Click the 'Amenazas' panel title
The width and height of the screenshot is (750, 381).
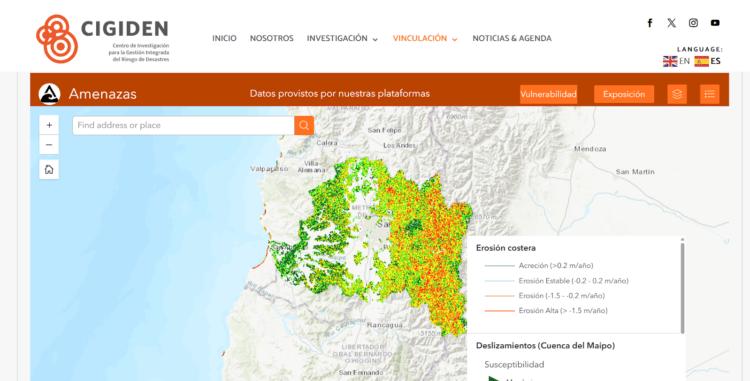(102, 94)
